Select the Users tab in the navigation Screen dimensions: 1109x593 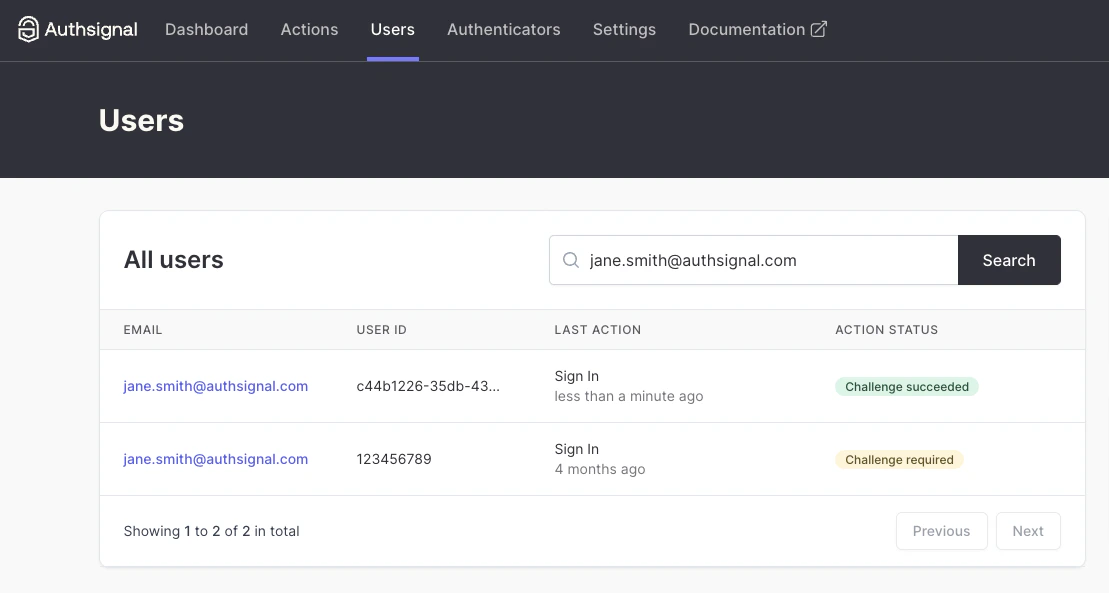(x=392, y=29)
